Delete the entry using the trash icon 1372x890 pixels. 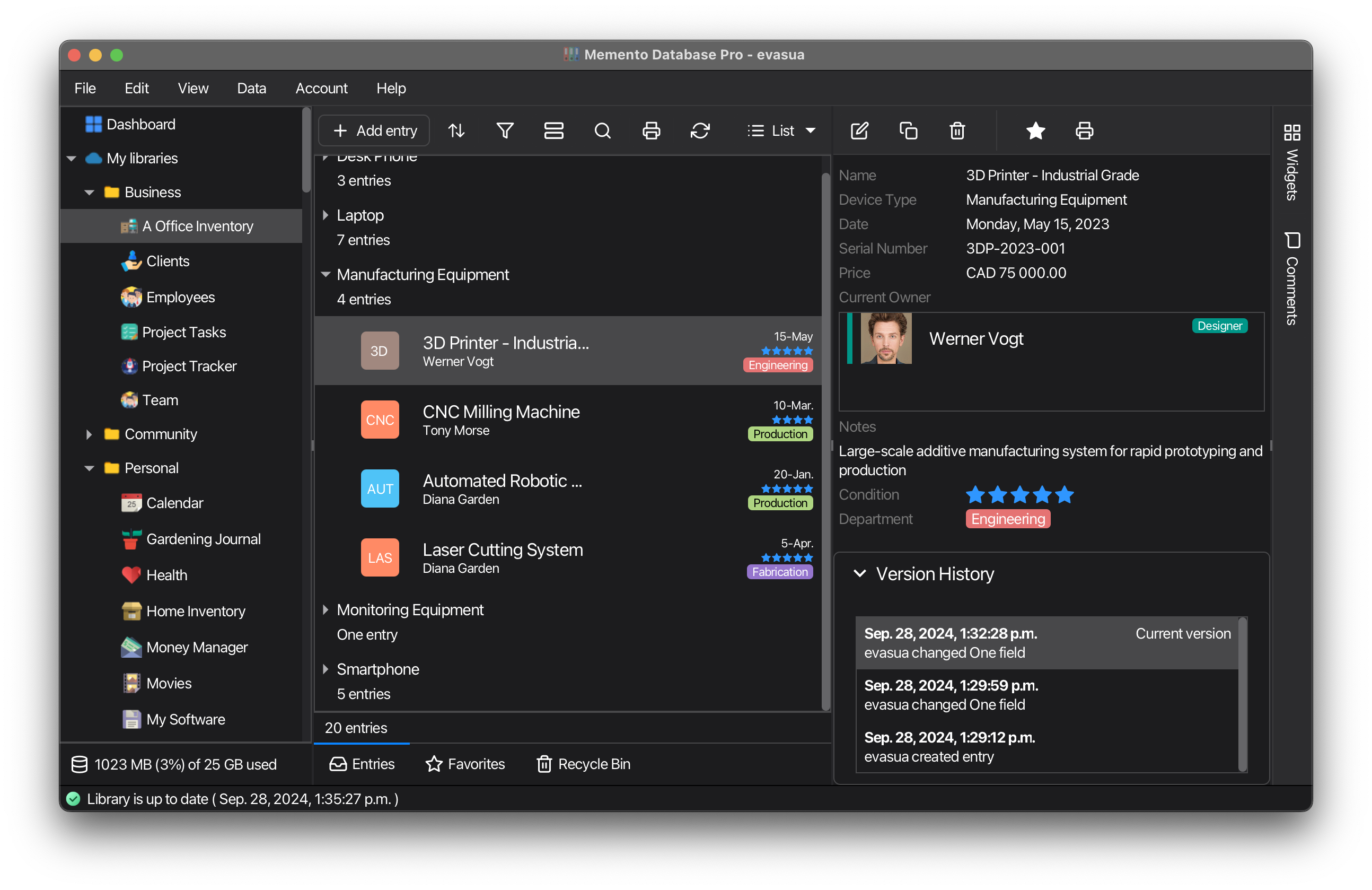[956, 130]
